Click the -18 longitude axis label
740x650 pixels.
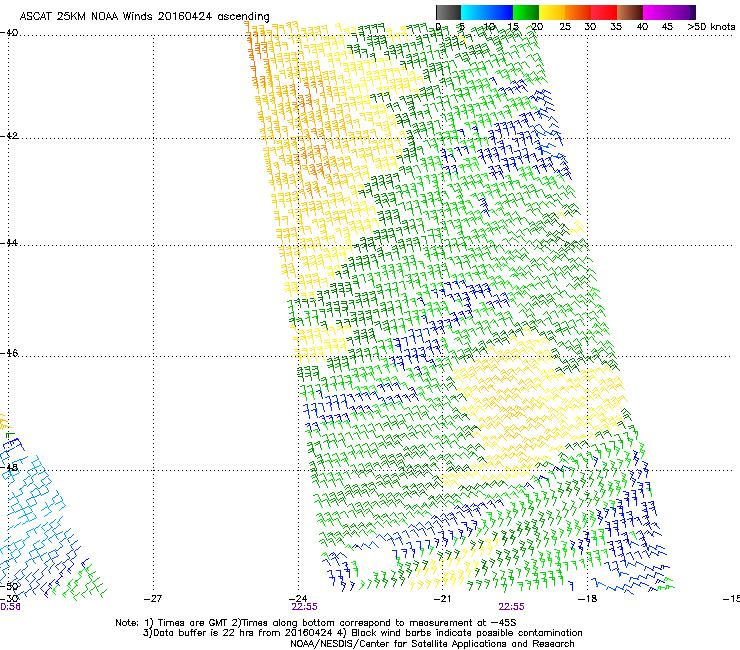tap(588, 599)
